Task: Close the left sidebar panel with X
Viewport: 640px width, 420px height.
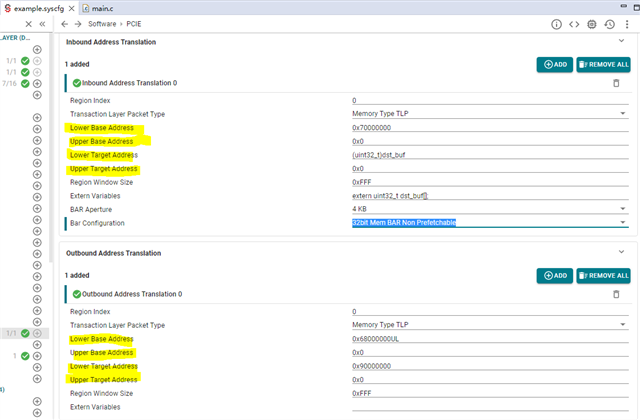Action: [x=26, y=23]
